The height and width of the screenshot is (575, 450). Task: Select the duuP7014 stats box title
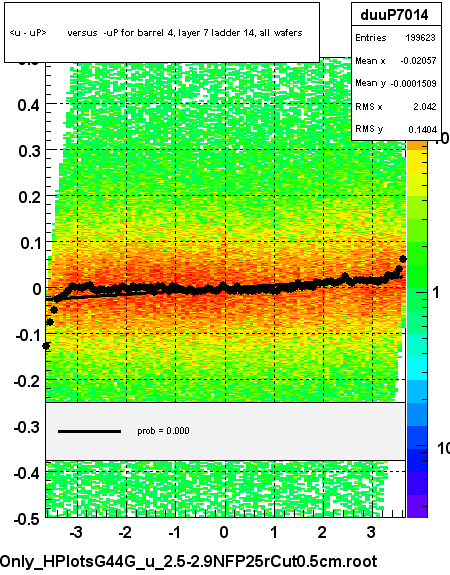(x=396, y=15)
